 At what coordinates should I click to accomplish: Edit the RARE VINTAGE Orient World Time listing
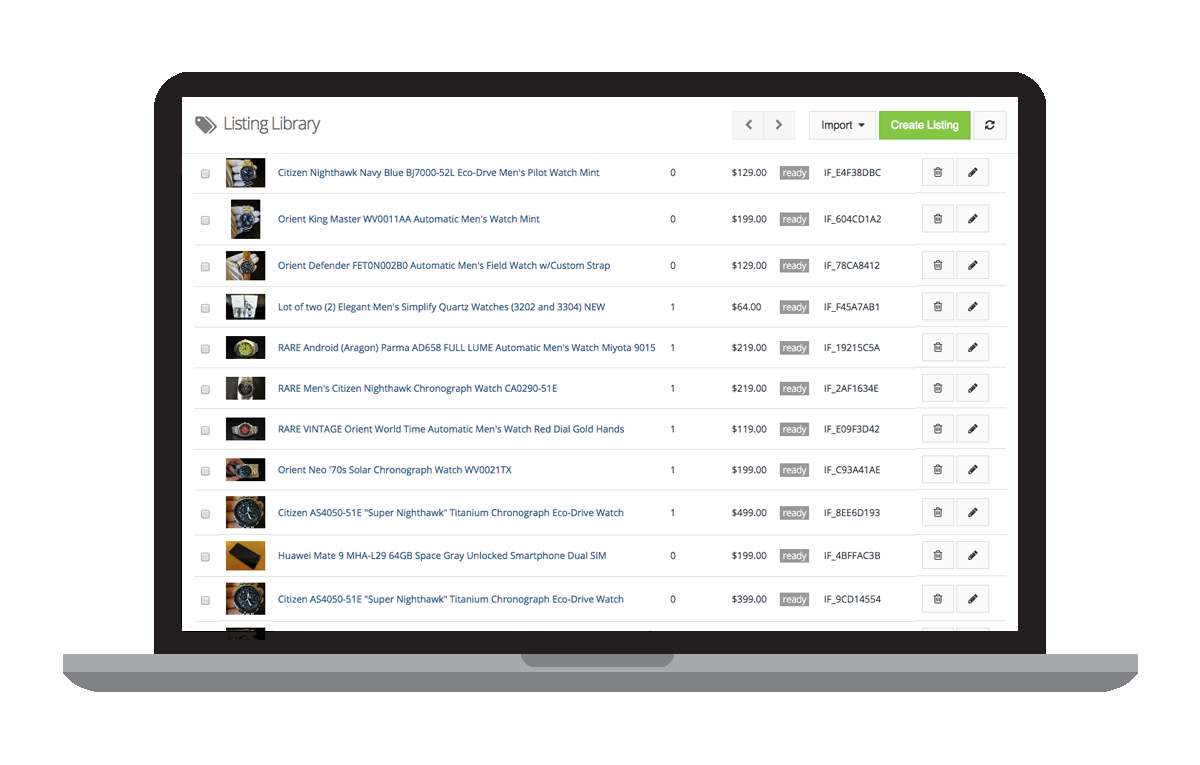point(972,429)
